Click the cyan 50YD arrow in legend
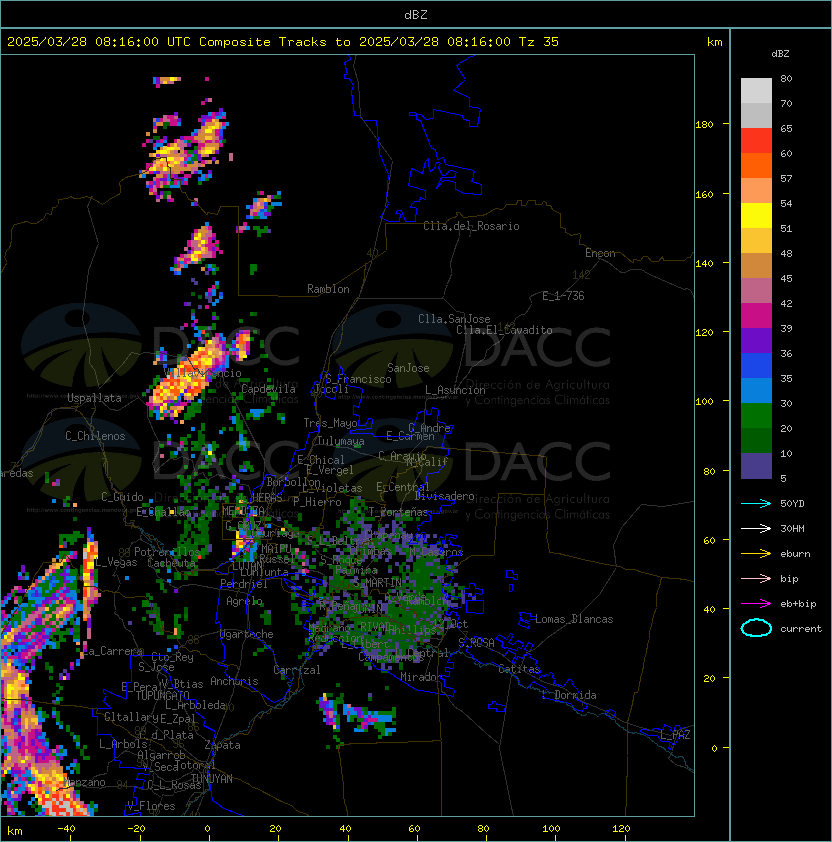This screenshot has height=842, width=832. pyautogui.click(x=756, y=503)
